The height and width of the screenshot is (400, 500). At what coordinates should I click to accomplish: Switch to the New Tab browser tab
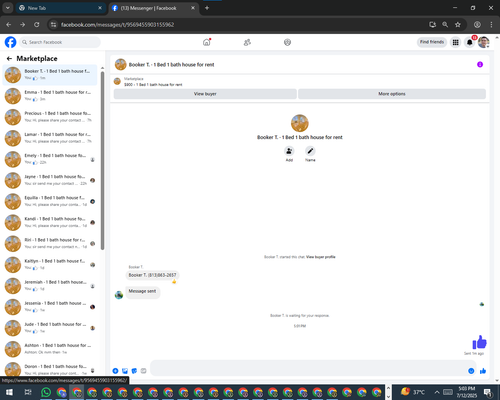pyautogui.click(x=60, y=8)
